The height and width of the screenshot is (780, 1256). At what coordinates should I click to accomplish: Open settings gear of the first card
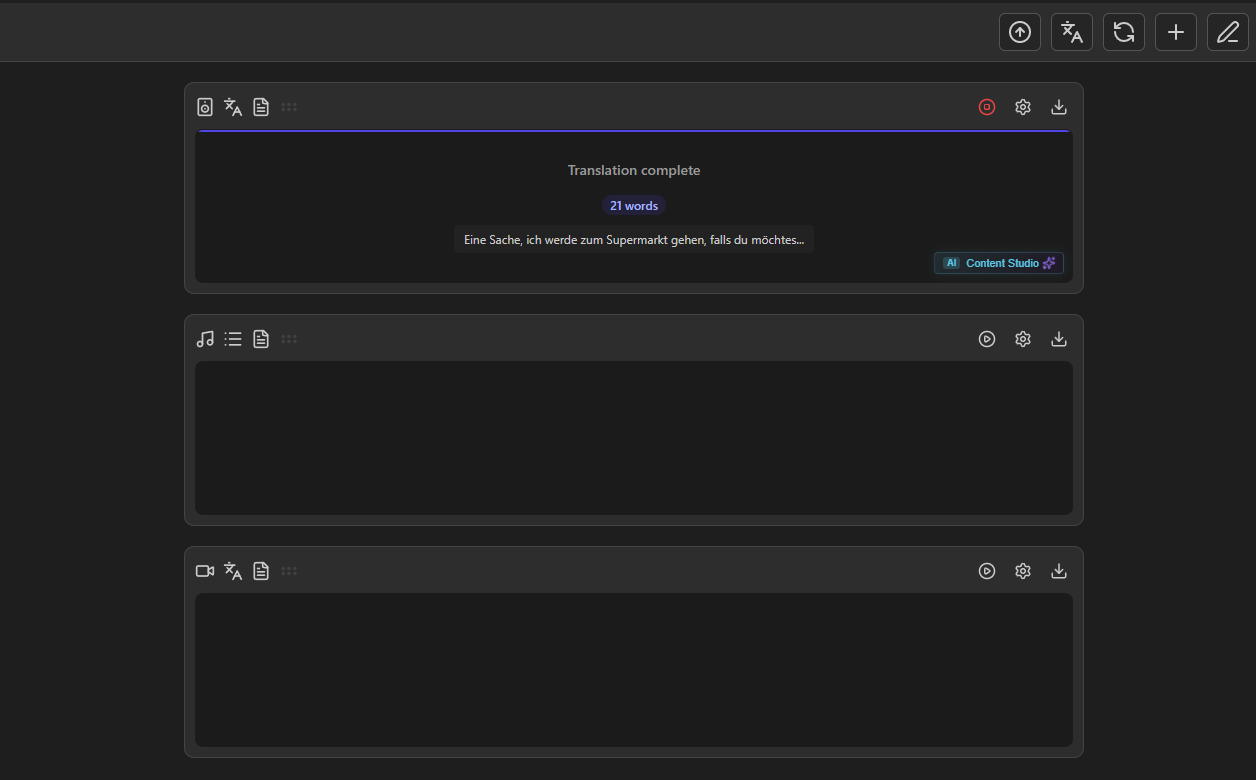click(1023, 107)
